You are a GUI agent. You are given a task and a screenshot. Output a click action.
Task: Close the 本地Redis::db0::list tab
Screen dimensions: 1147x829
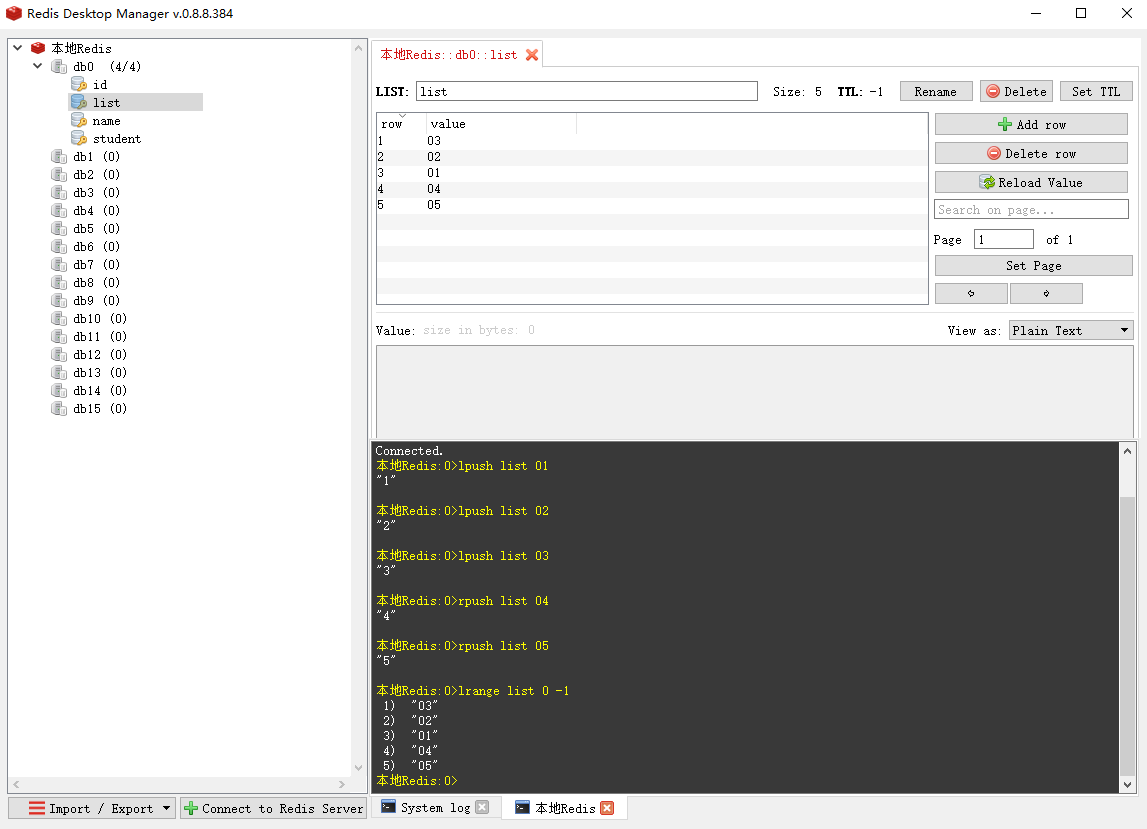532,55
